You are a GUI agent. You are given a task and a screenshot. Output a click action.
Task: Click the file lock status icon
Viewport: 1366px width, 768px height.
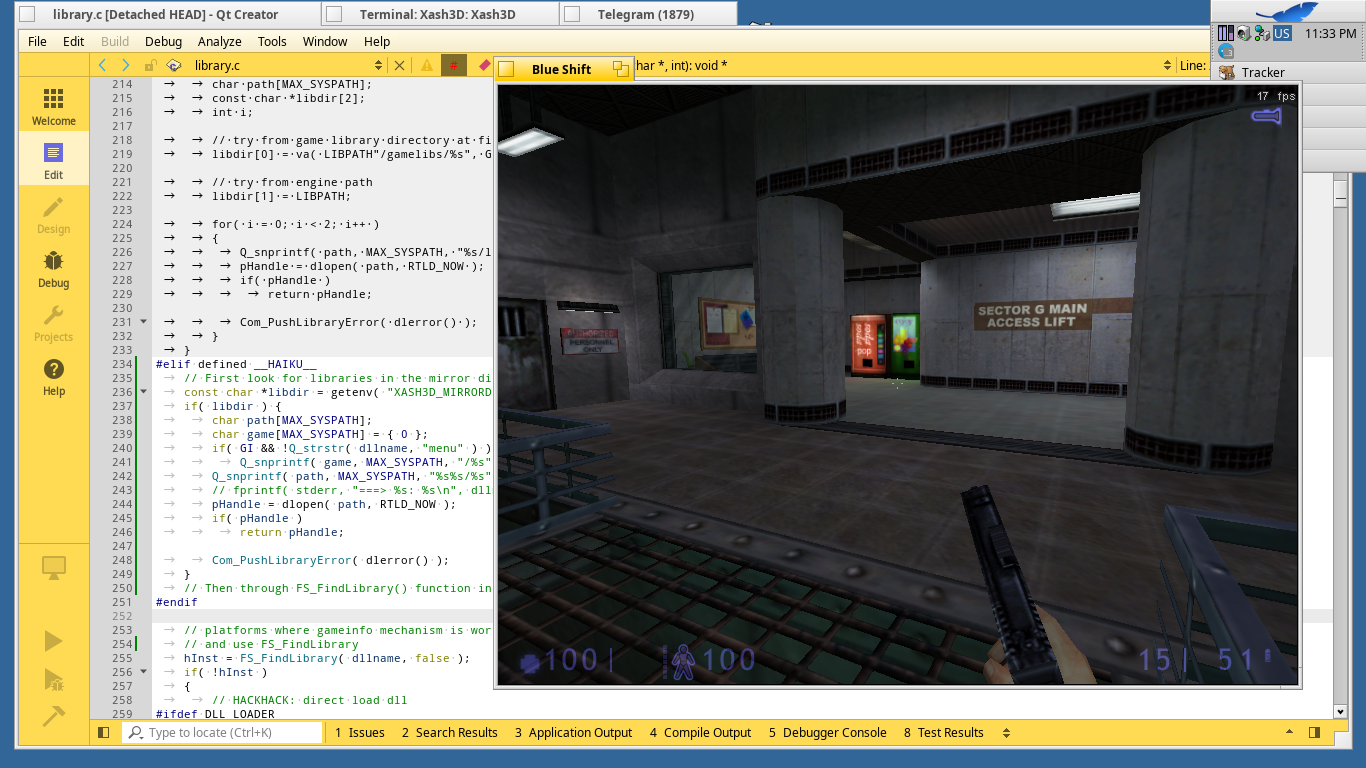[x=151, y=65]
